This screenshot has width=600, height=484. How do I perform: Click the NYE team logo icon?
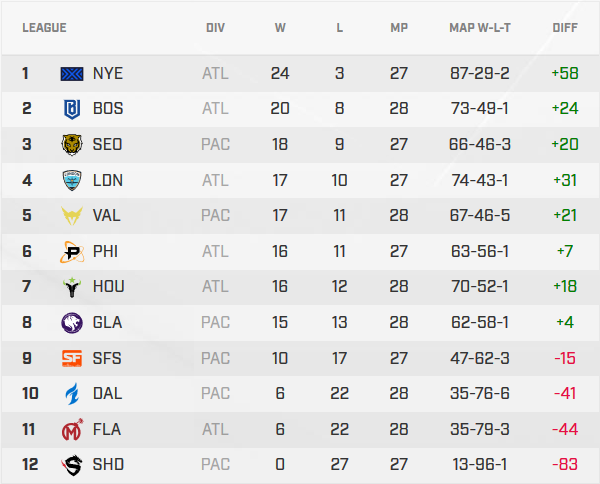[73, 73]
